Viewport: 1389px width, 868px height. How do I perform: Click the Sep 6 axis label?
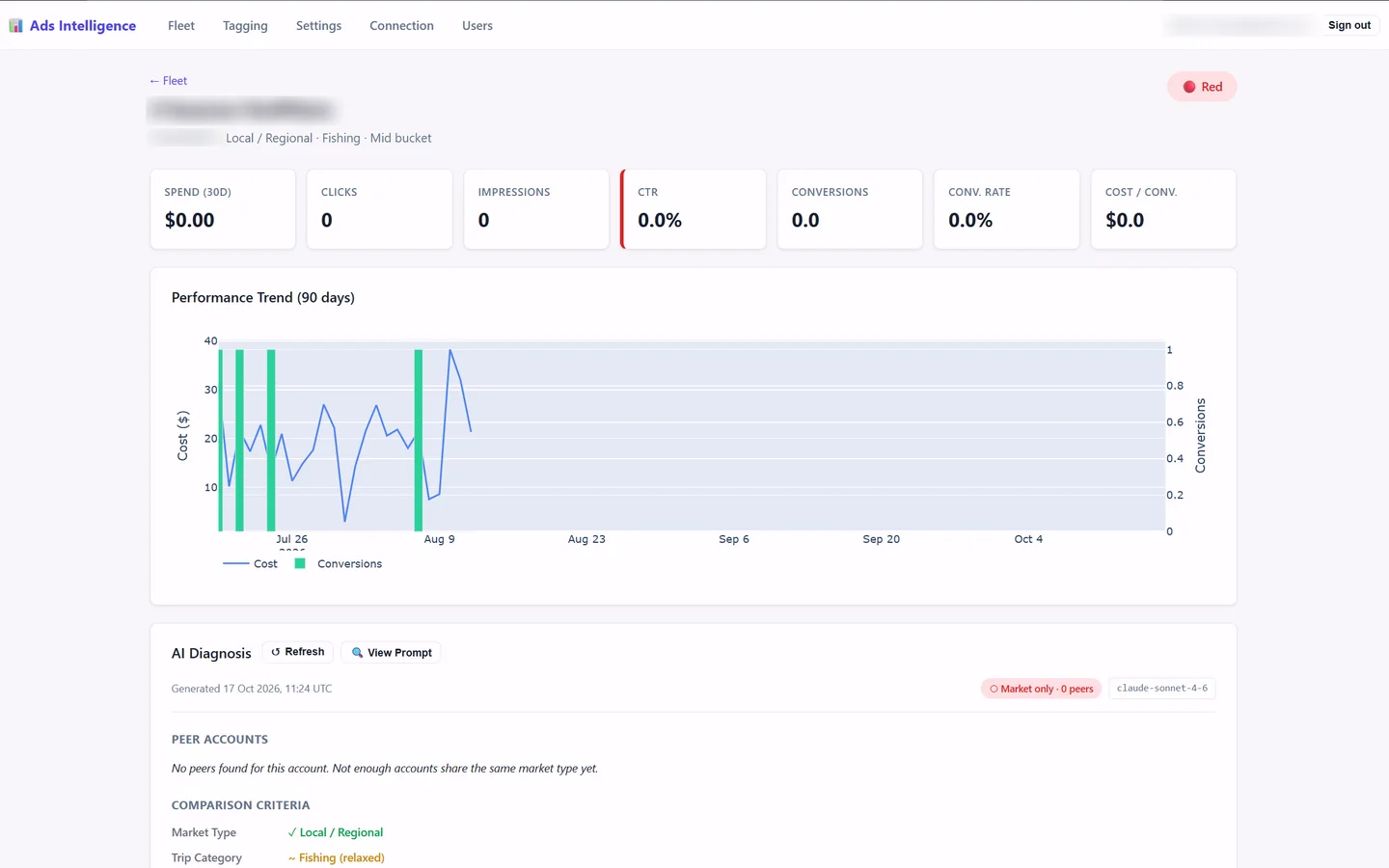click(x=734, y=539)
